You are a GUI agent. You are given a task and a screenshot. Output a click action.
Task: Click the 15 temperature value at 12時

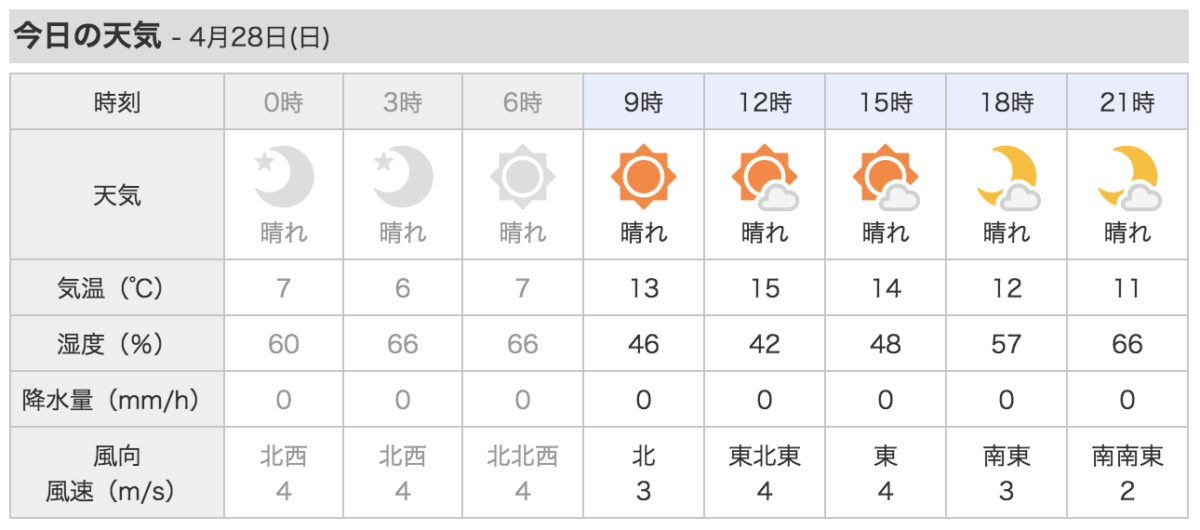tap(765, 289)
